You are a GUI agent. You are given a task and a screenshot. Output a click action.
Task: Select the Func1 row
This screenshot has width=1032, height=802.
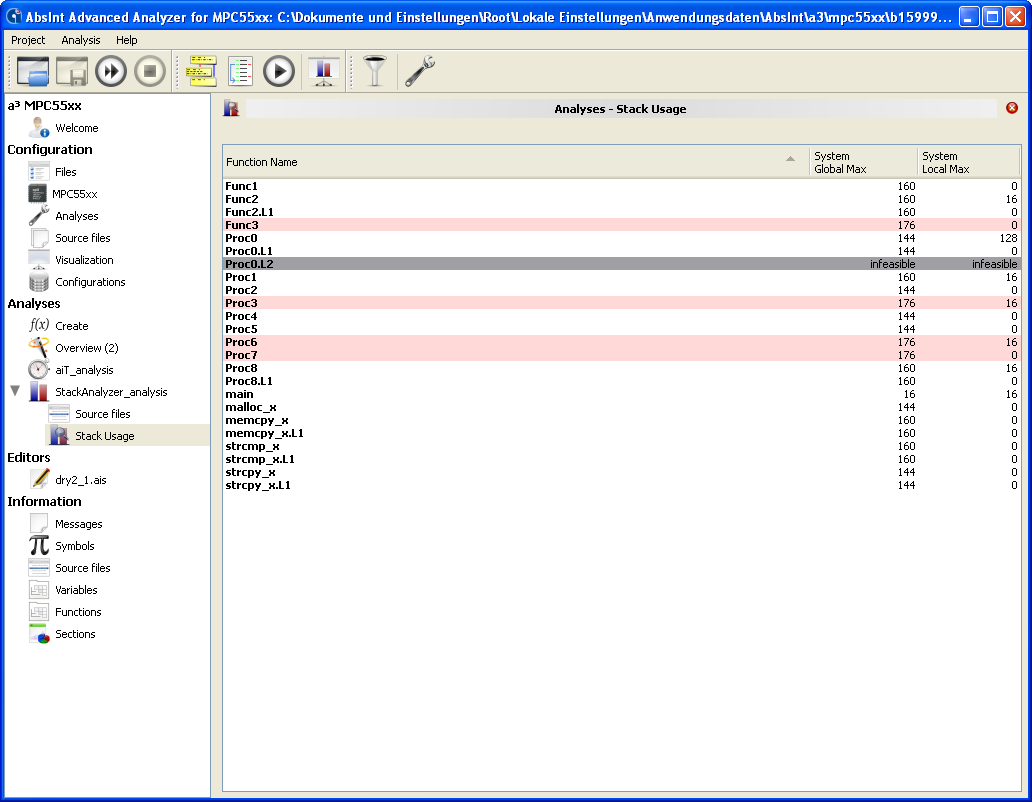pyautogui.click(x=622, y=186)
